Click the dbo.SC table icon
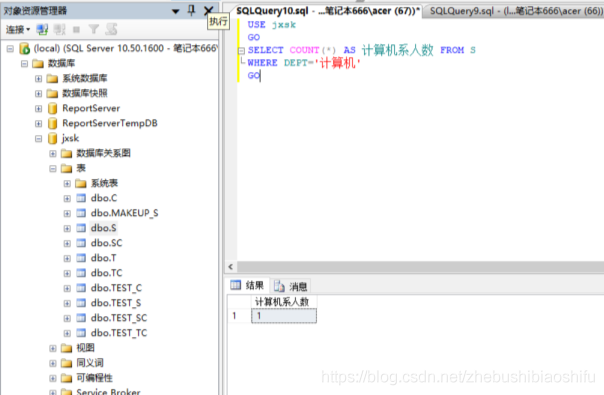Image resolution: width=604 pixels, height=395 pixels. [81, 243]
